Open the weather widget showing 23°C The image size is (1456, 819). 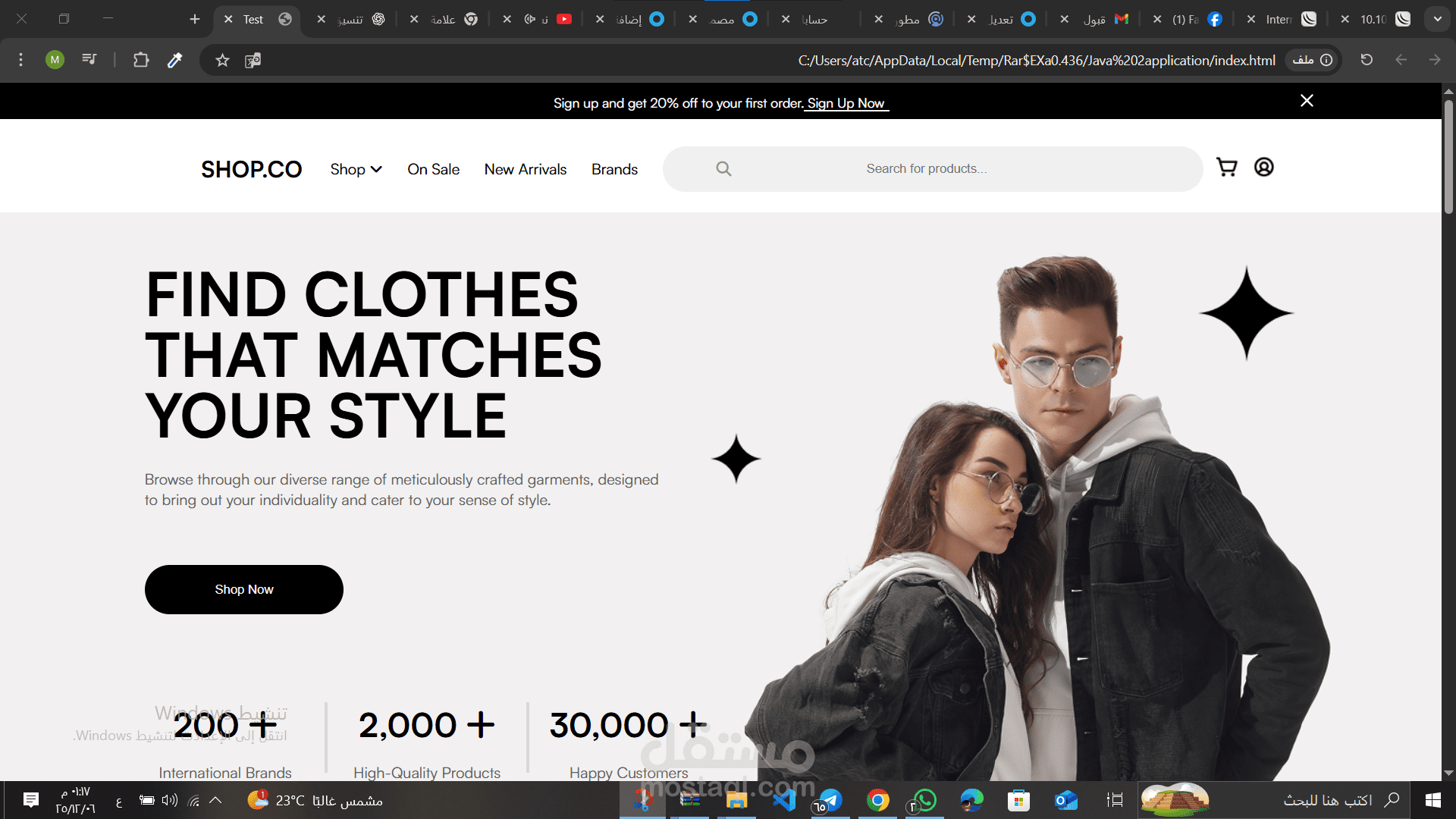[x=315, y=800]
